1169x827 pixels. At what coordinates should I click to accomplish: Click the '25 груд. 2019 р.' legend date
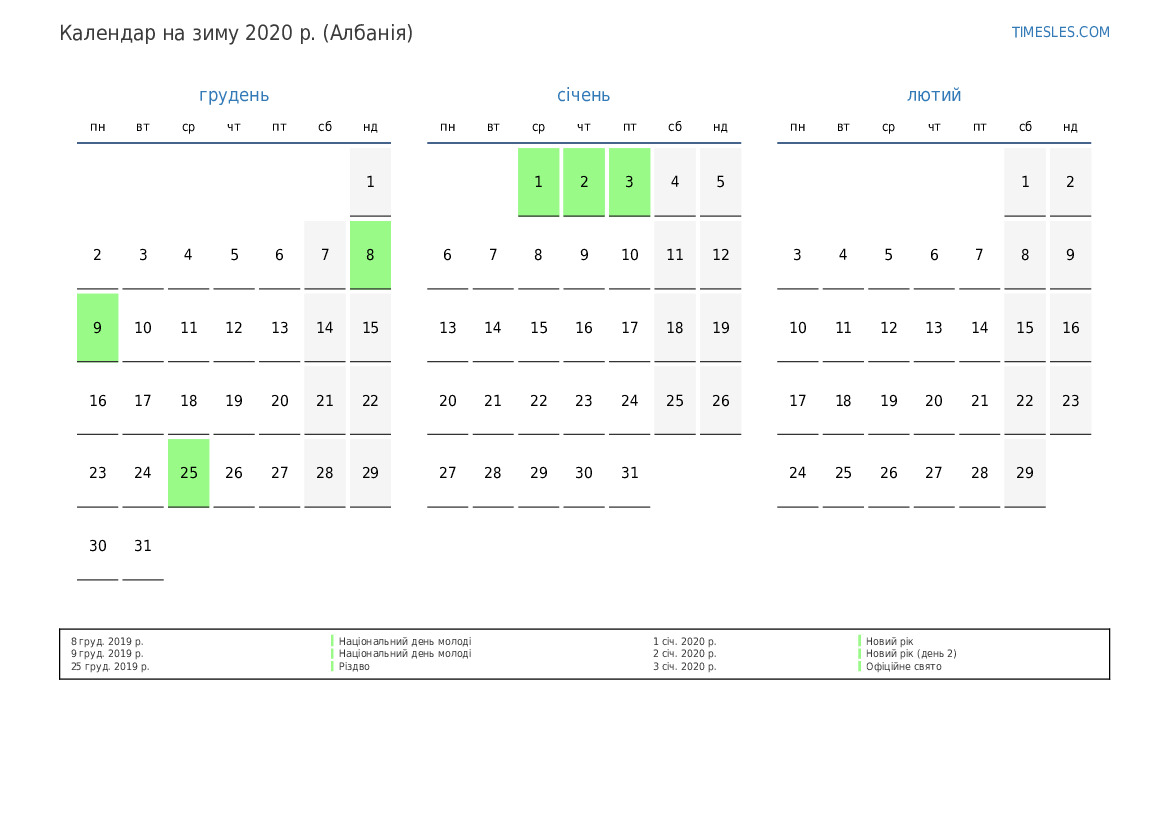tap(110, 667)
